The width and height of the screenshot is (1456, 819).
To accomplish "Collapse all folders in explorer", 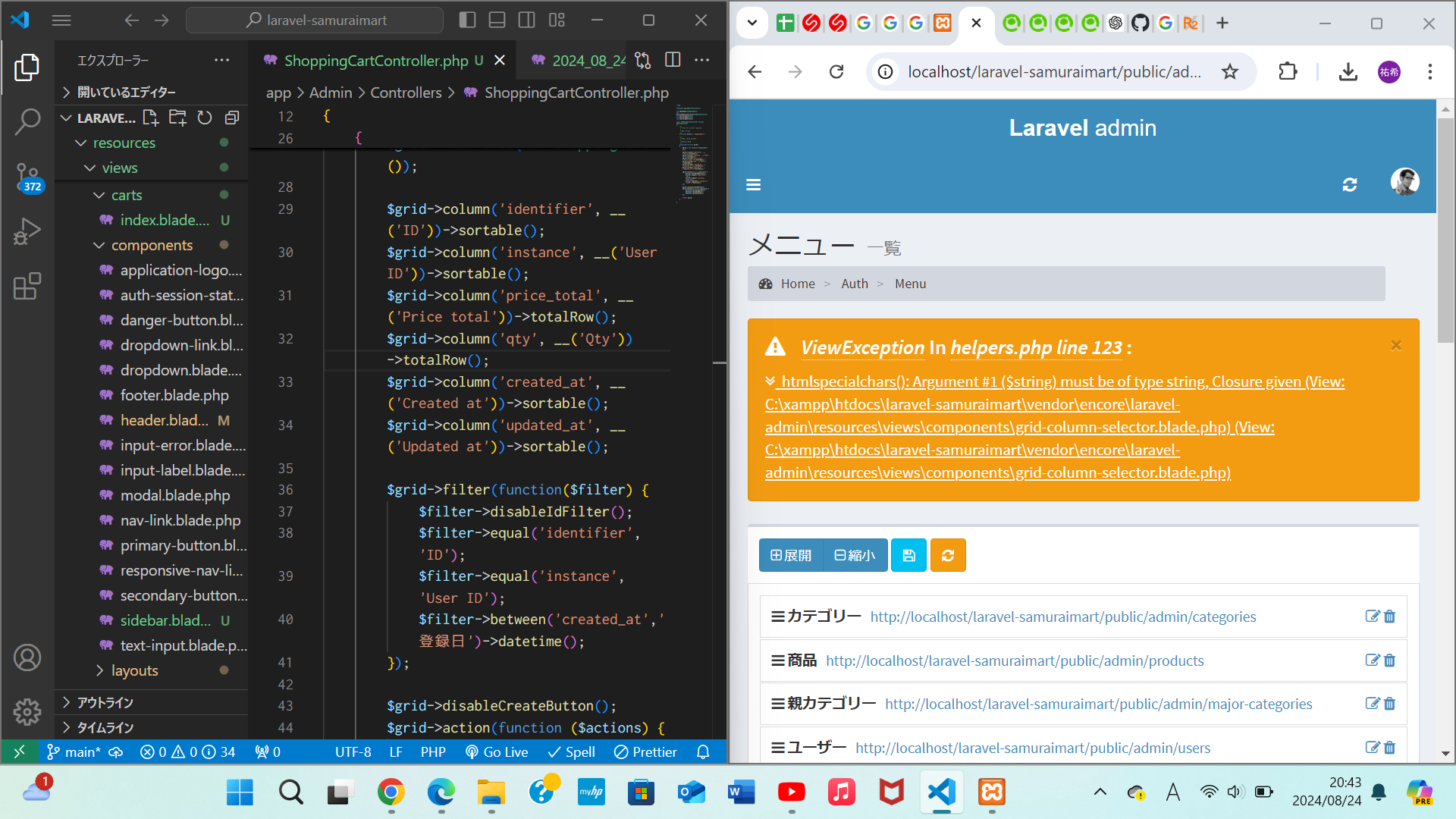I will point(232,118).
